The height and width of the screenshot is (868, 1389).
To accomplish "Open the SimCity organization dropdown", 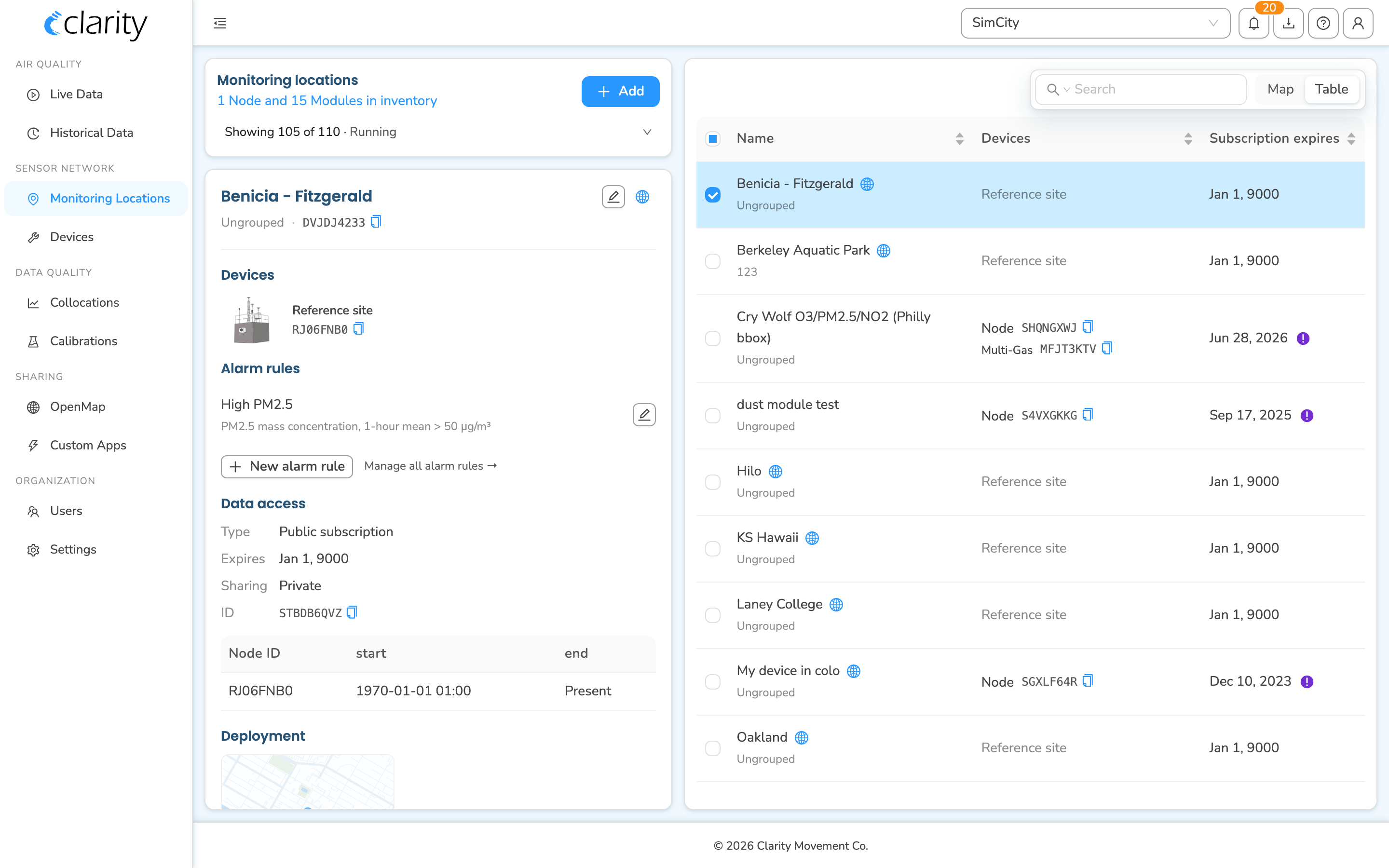I will pyautogui.click(x=1095, y=23).
